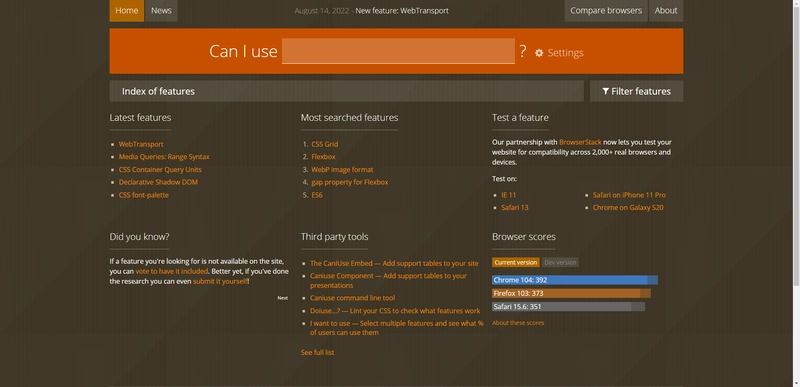This screenshot has width=800, height=387.
Task: Open the Caniuse command line tool link
Action: pos(352,298)
